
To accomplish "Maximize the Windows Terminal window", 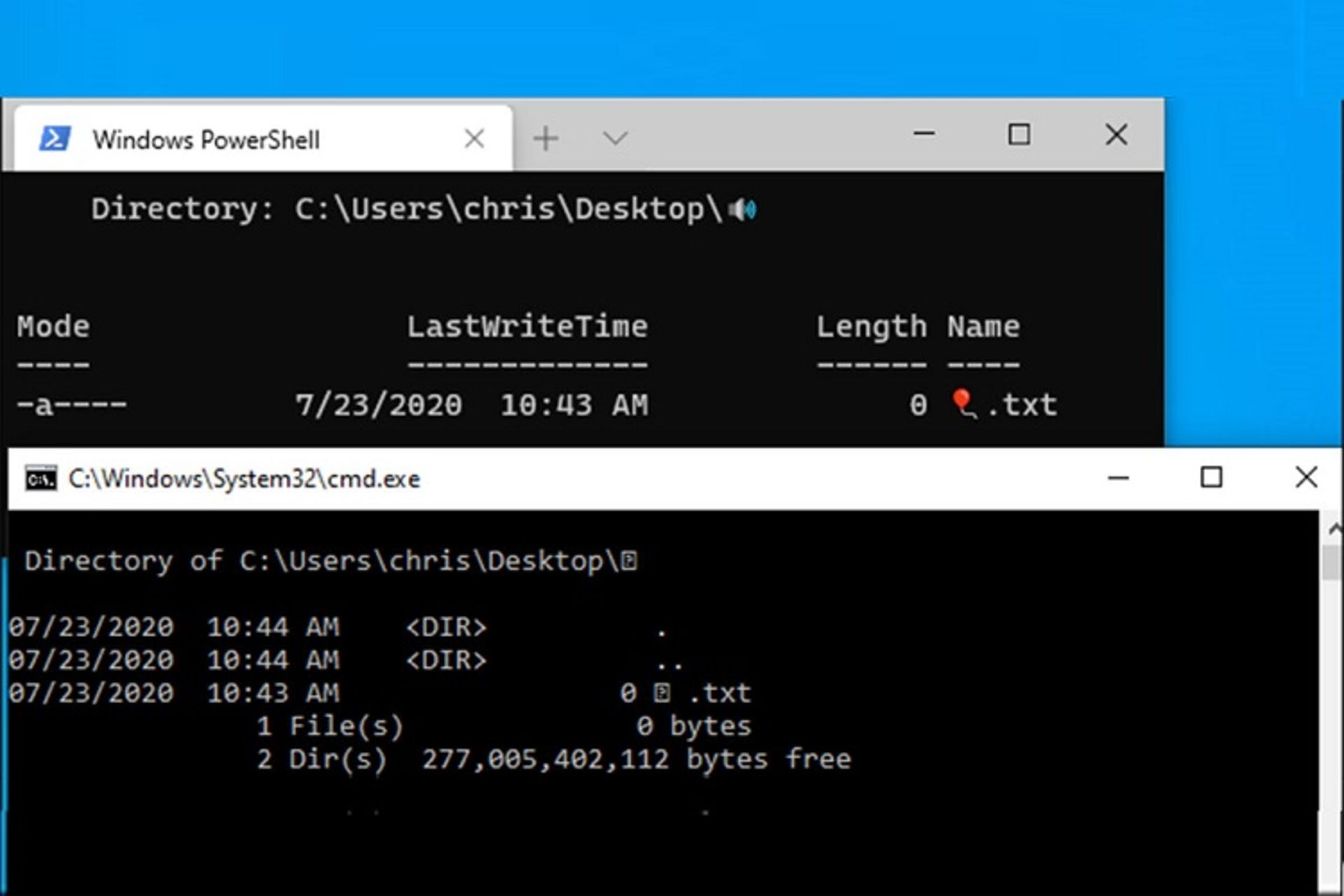I will pyautogui.click(x=1018, y=134).
